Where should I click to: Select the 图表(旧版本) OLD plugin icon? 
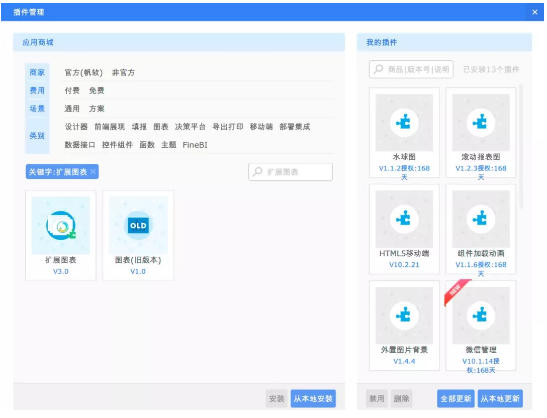click(x=138, y=225)
